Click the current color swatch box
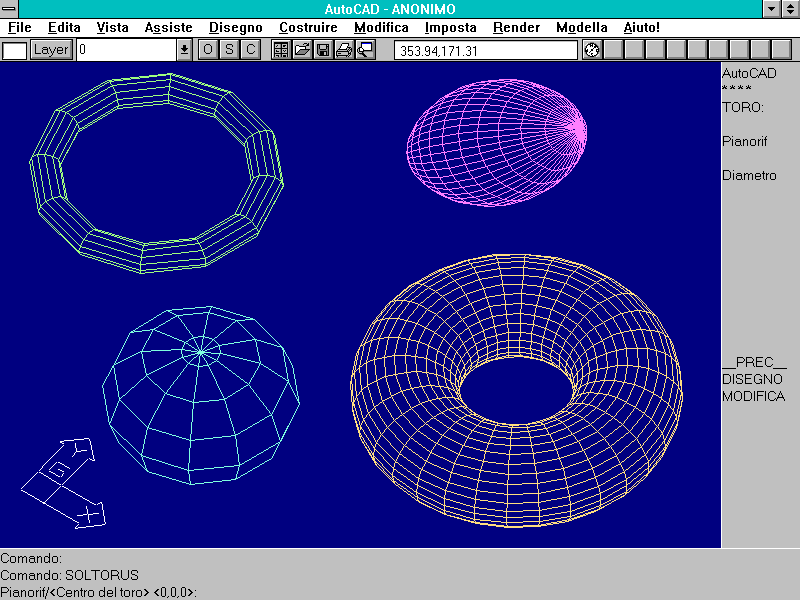The image size is (800, 600). click(15, 51)
